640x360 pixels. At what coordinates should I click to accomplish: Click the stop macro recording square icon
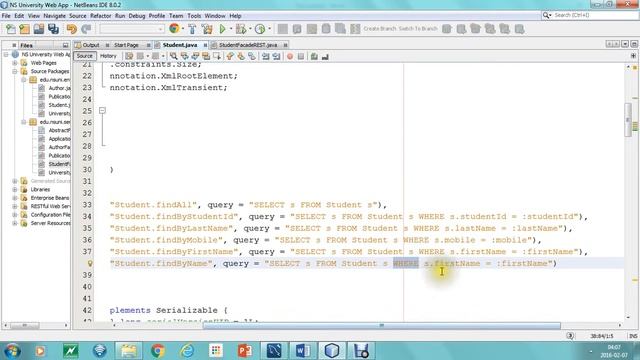(x=301, y=56)
